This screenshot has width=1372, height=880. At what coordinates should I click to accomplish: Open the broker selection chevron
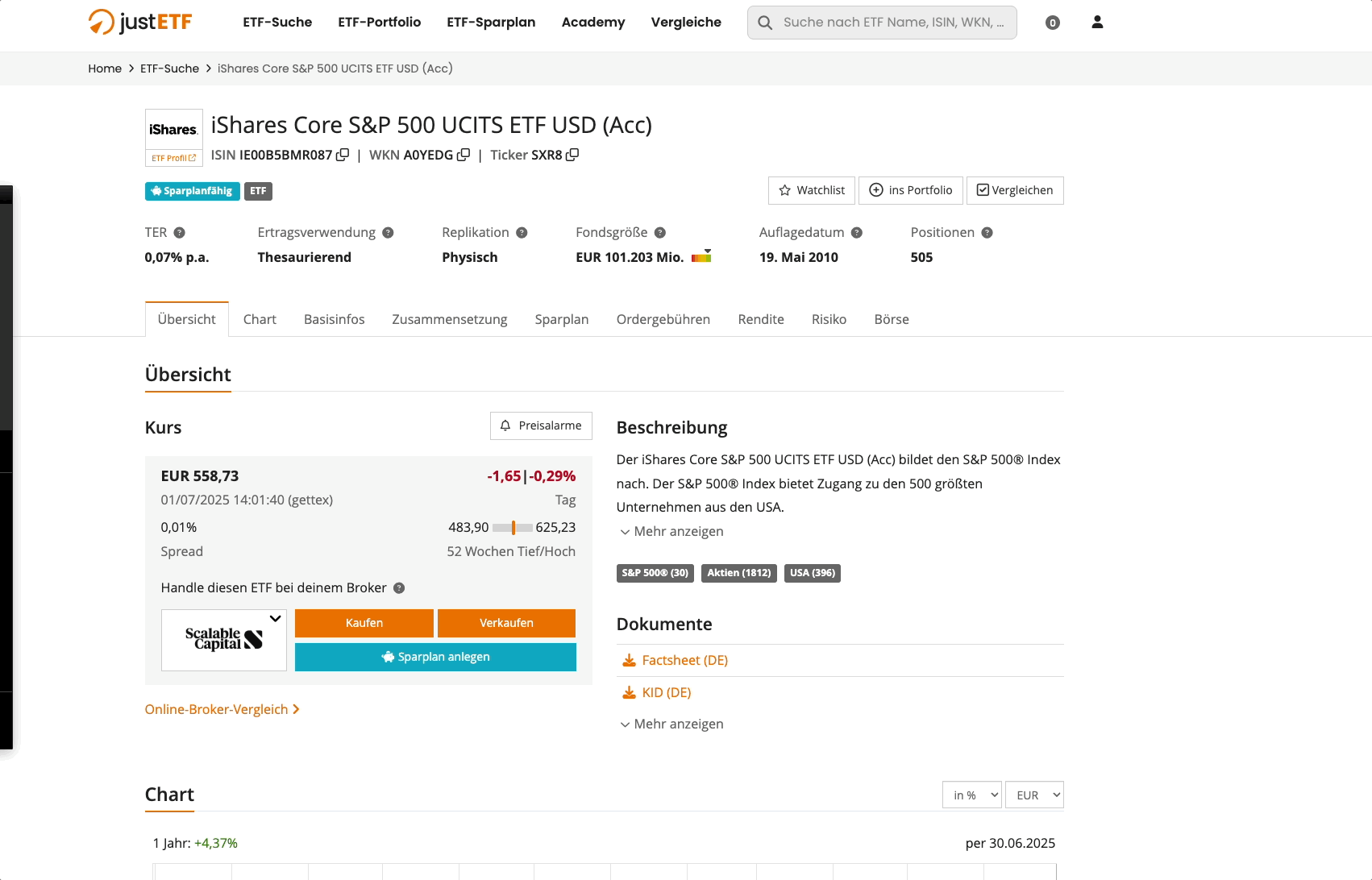(275, 619)
